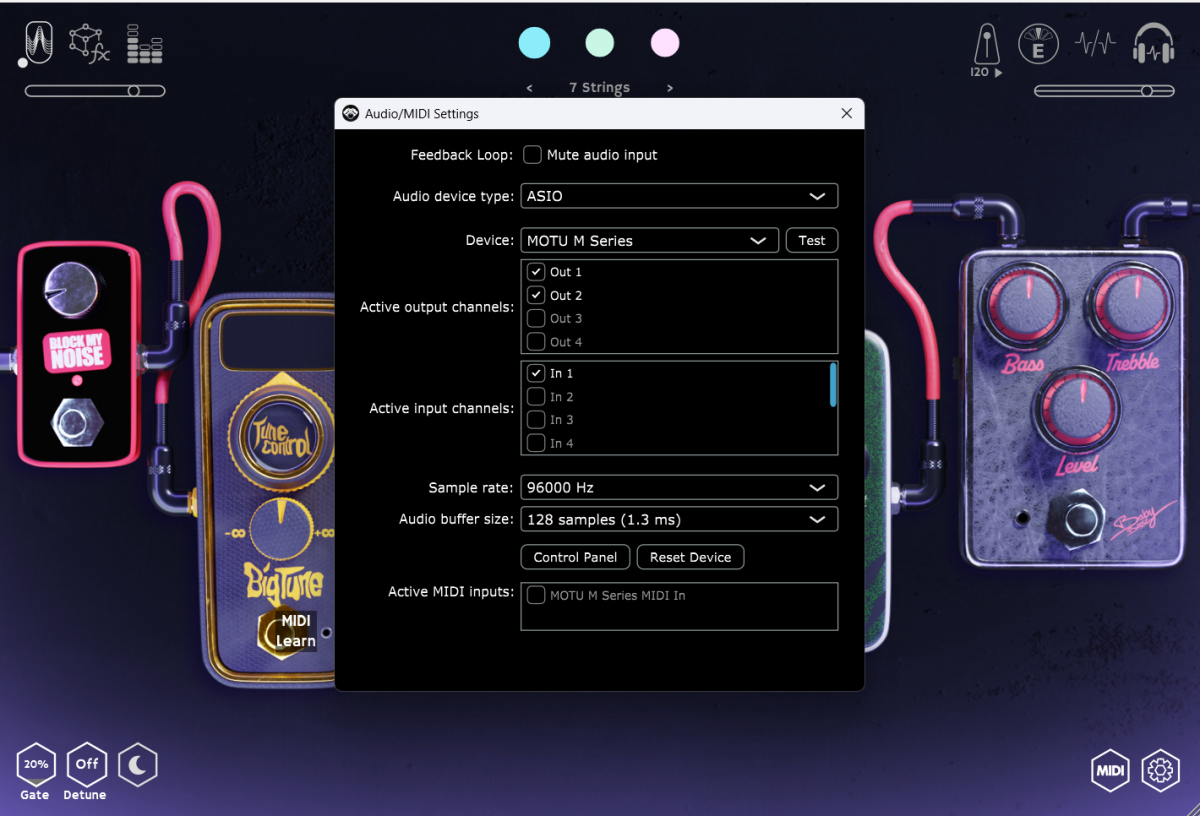Open the Sample rate dropdown

679,488
